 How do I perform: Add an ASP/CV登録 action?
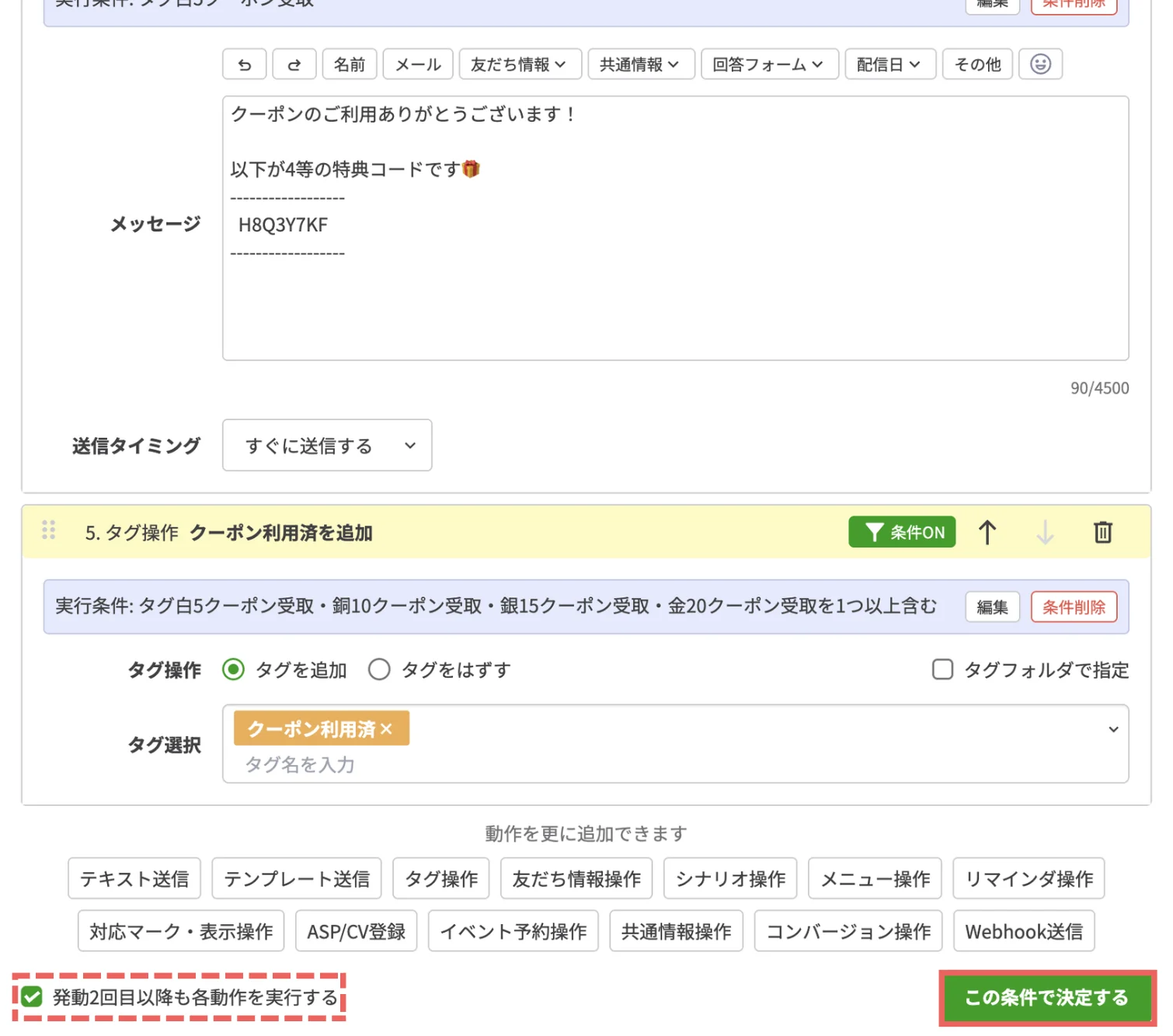point(357,931)
